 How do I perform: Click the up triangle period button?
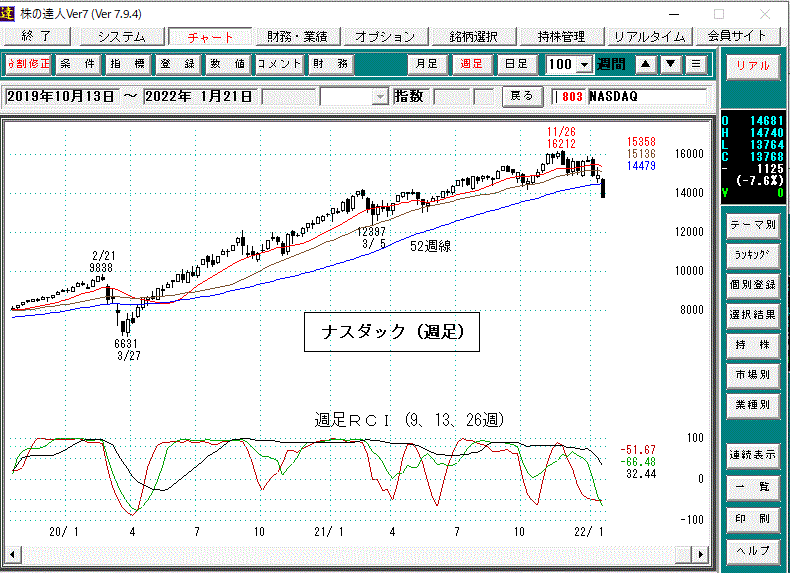point(646,64)
